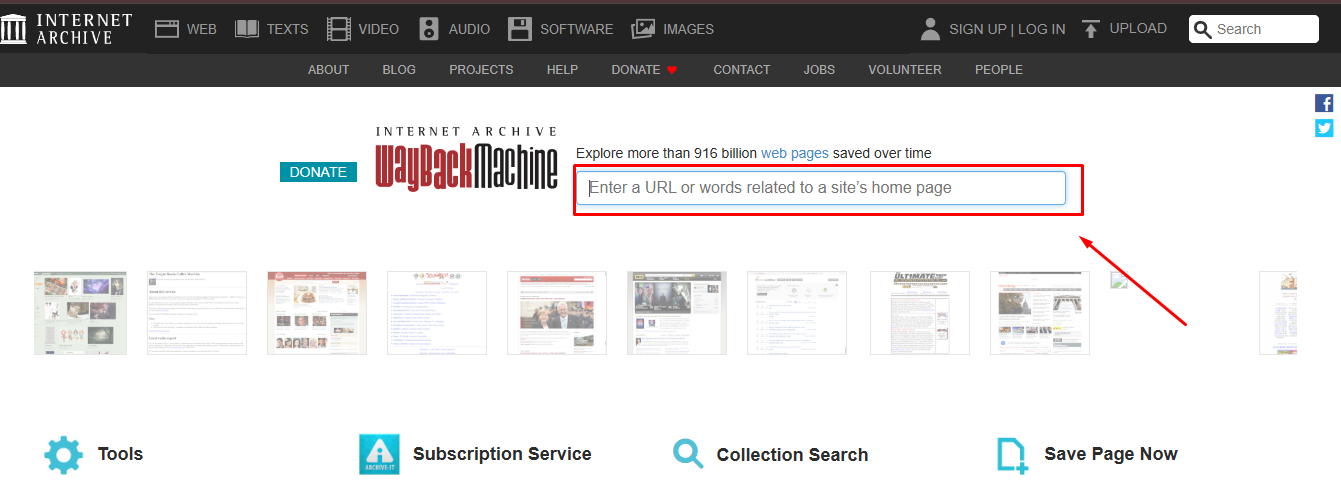The width and height of the screenshot is (1341, 482).
Task: Click the Tools gear icon
Action: (64, 454)
